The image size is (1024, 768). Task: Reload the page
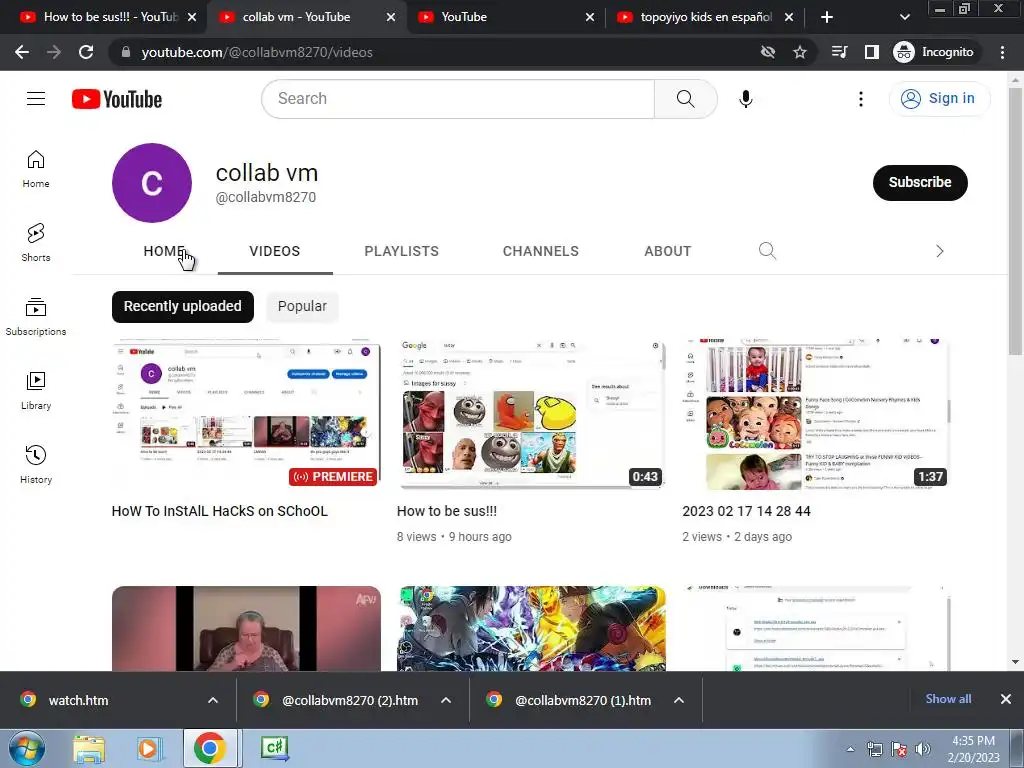click(86, 52)
